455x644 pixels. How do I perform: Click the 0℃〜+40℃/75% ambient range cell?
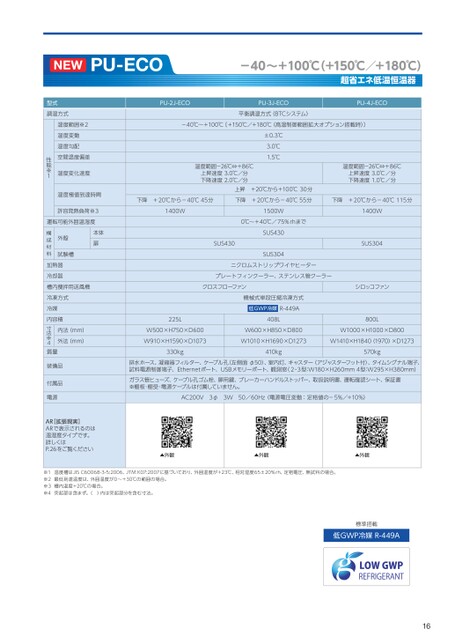click(x=273, y=222)
